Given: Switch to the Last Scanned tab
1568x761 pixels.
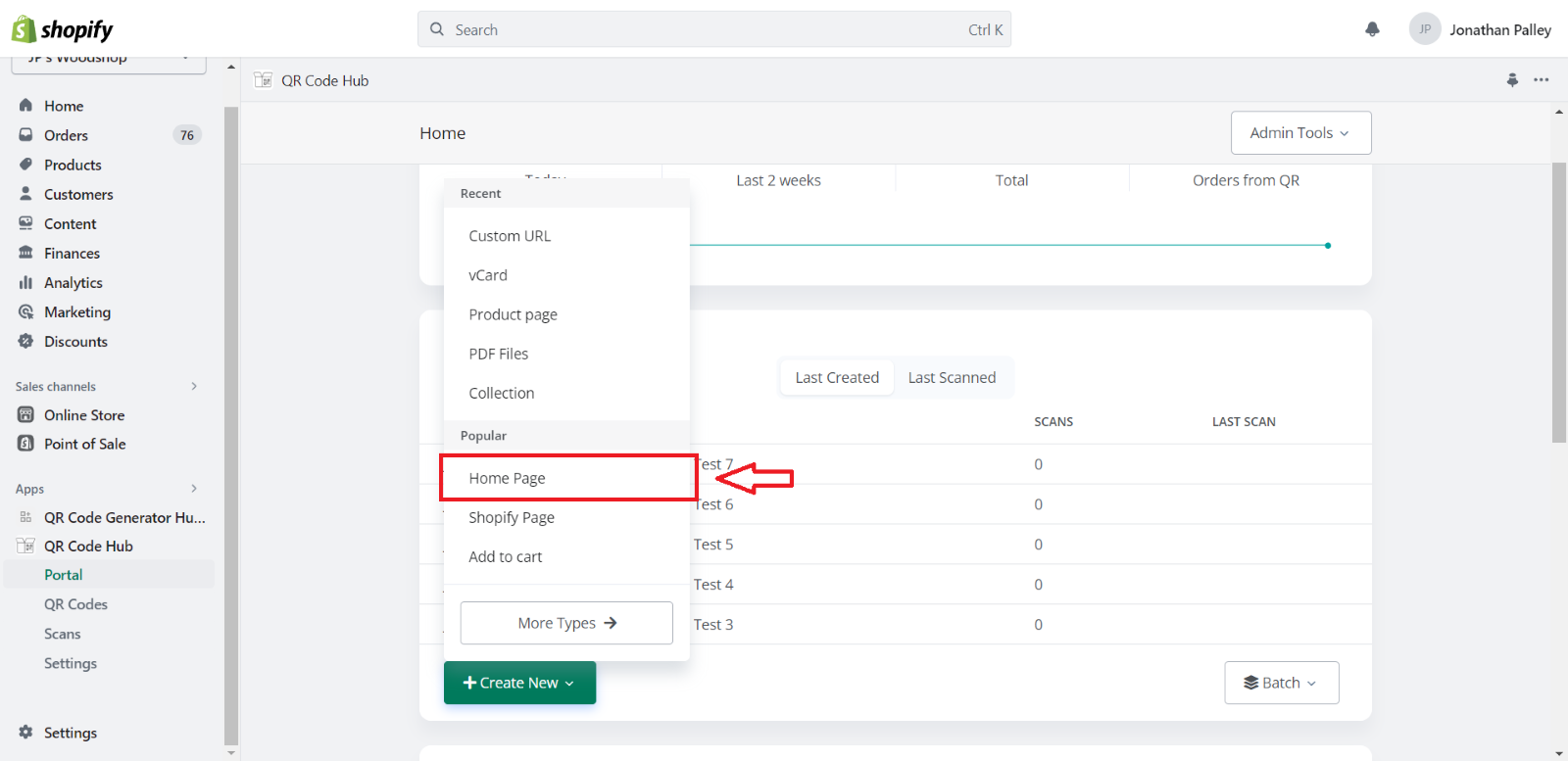Looking at the screenshot, I should pyautogui.click(x=952, y=377).
